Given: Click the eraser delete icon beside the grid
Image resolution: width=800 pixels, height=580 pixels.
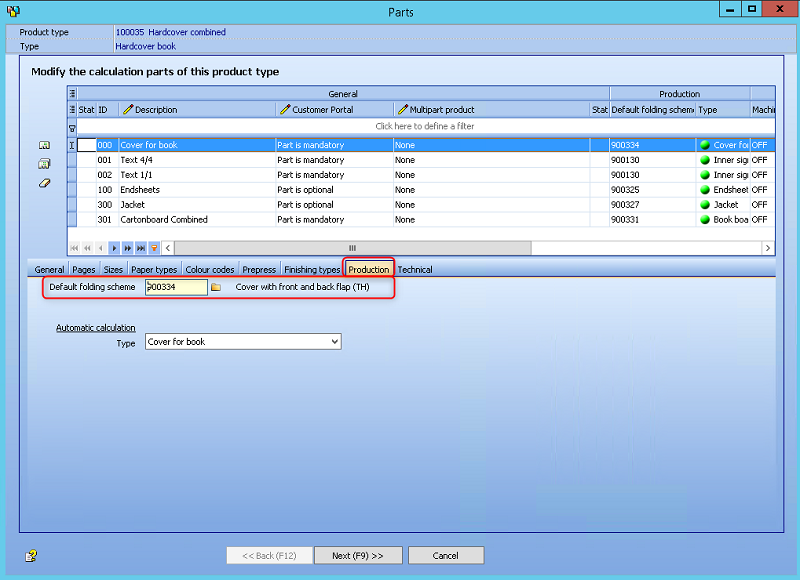Looking at the screenshot, I should [x=44, y=183].
